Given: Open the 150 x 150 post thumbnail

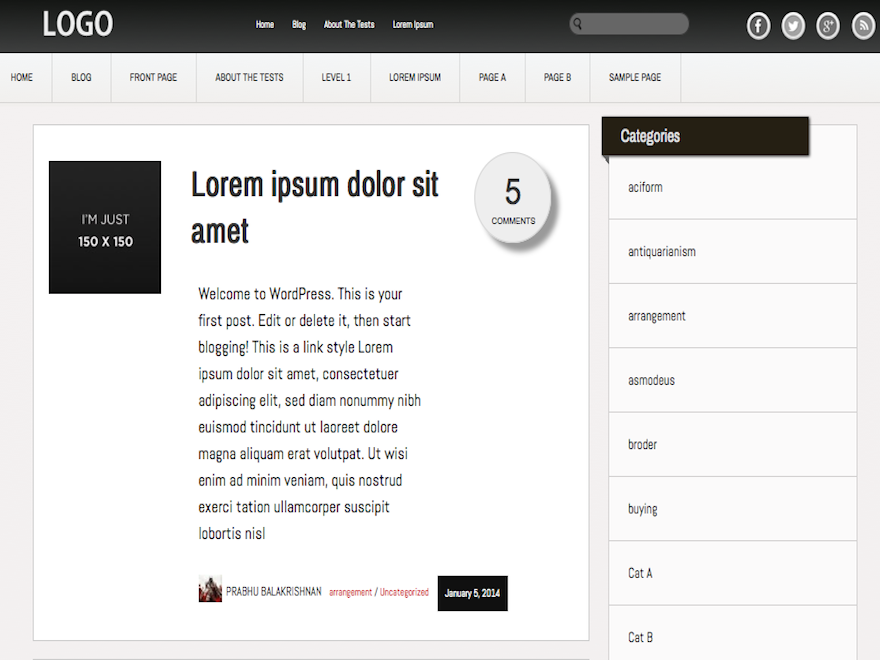Looking at the screenshot, I should [104, 227].
